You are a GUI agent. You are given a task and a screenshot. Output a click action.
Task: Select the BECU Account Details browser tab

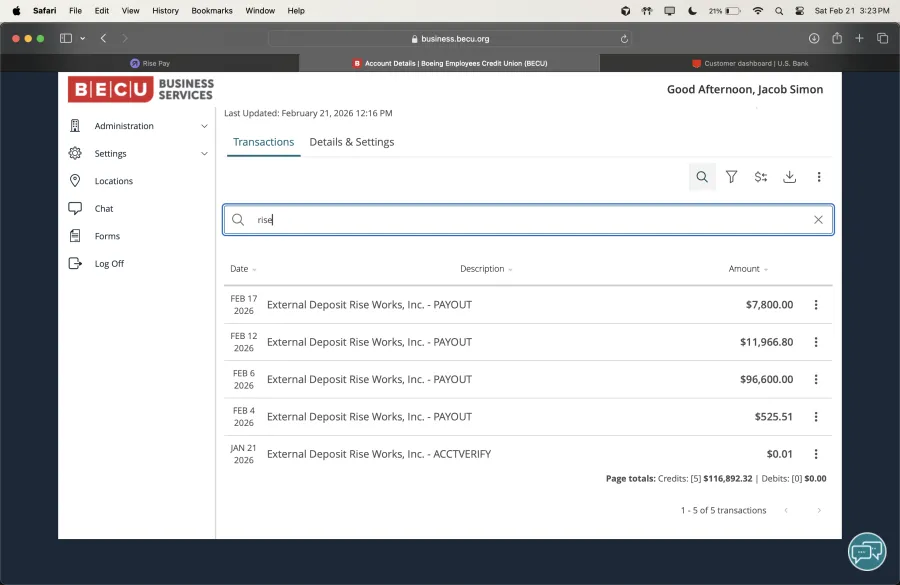[449, 63]
